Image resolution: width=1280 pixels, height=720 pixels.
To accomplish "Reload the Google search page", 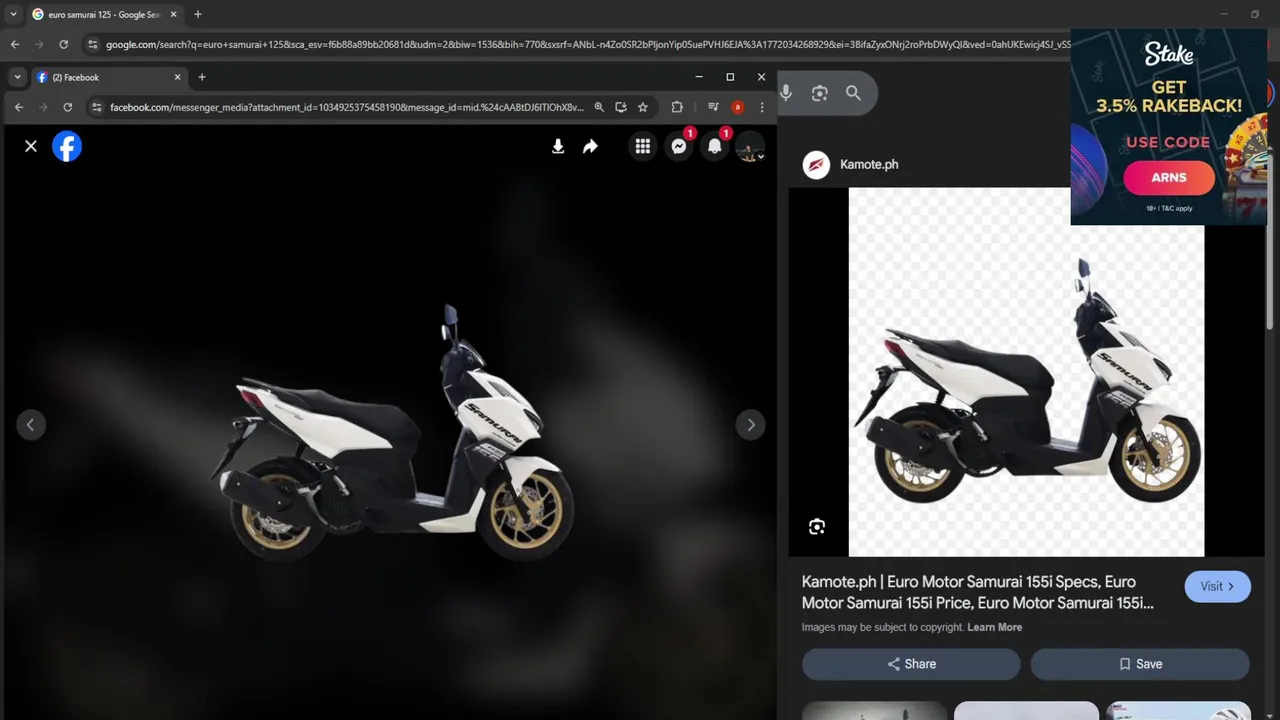I will [63, 44].
